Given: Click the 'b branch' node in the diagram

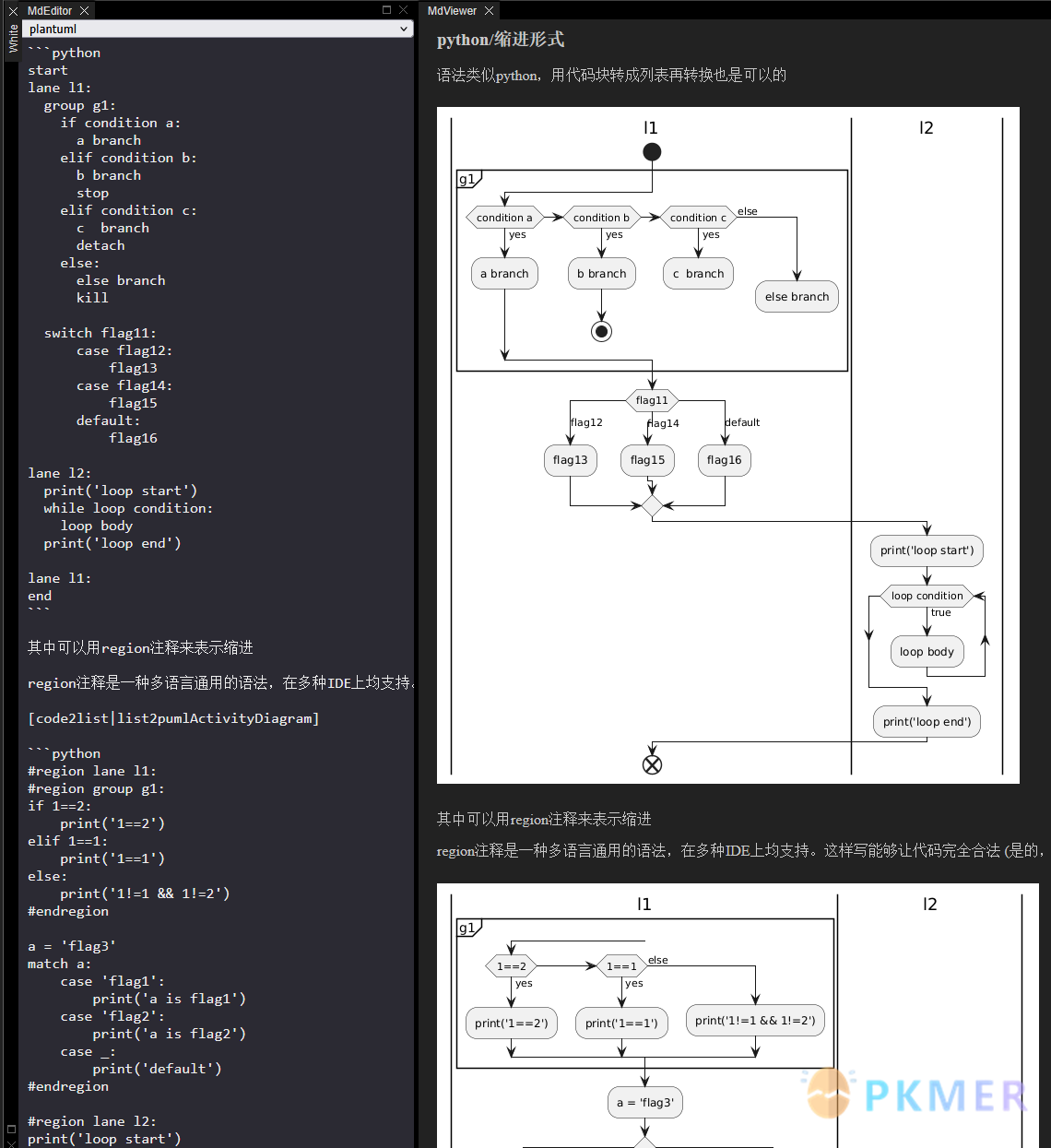Looking at the screenshot, I should [601, 274].
